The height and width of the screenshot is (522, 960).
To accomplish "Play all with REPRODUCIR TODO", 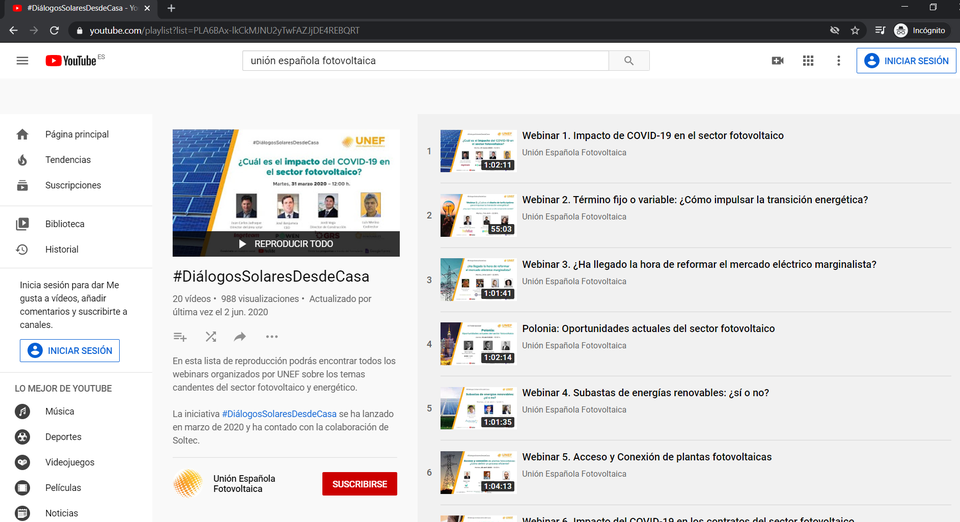I will [x=286, y=244].
